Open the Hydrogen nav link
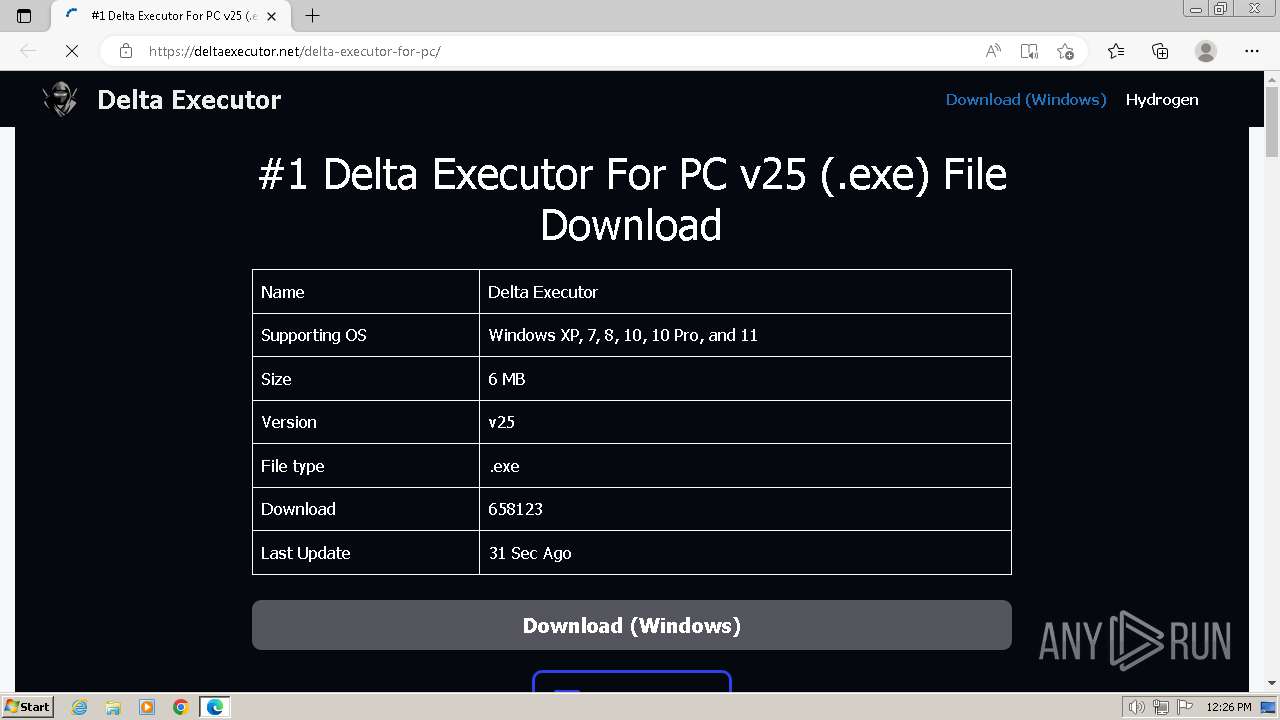Viewport: 1280px width, 720px height. click(1162, 99)
